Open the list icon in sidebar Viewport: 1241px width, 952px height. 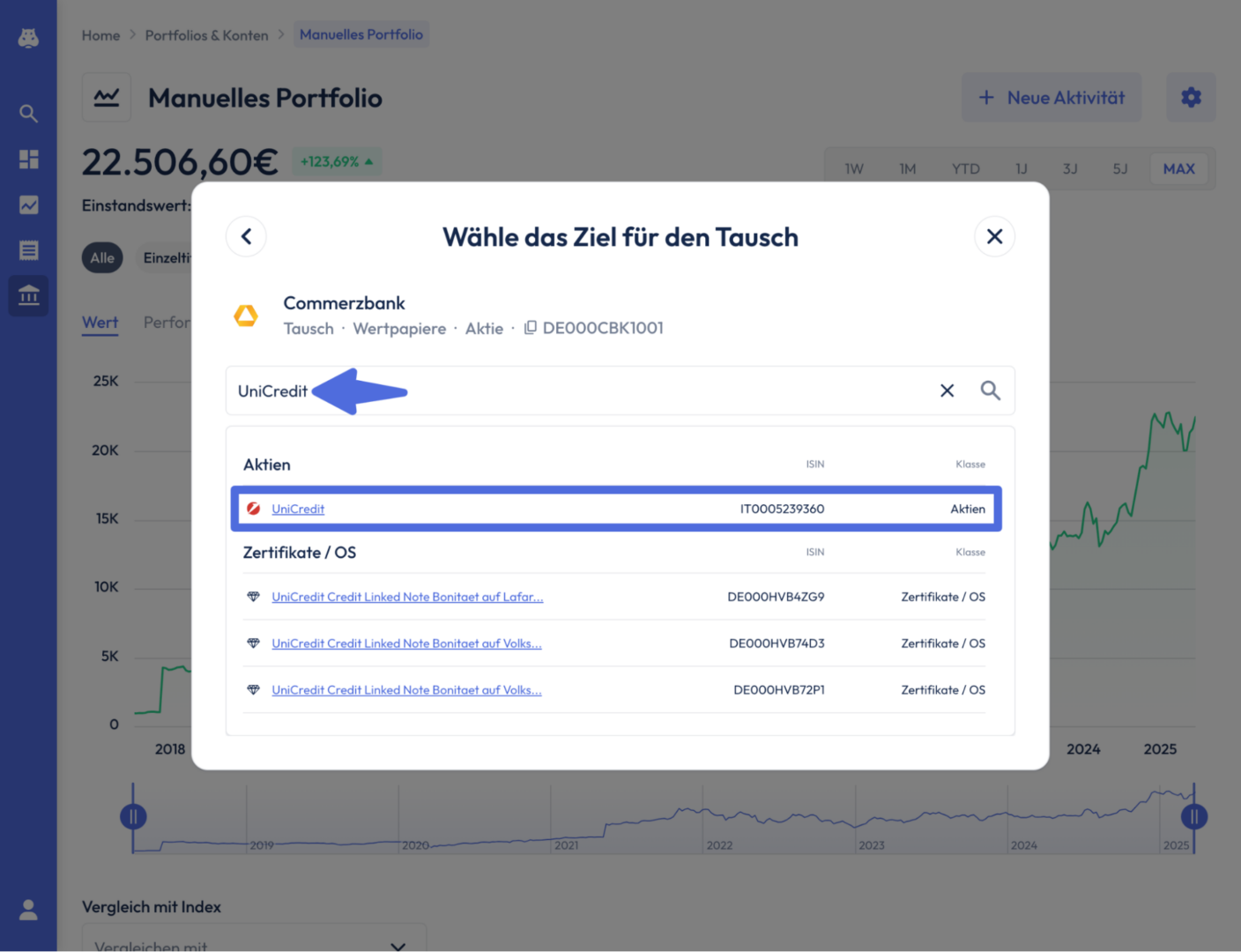click(28, 250)
